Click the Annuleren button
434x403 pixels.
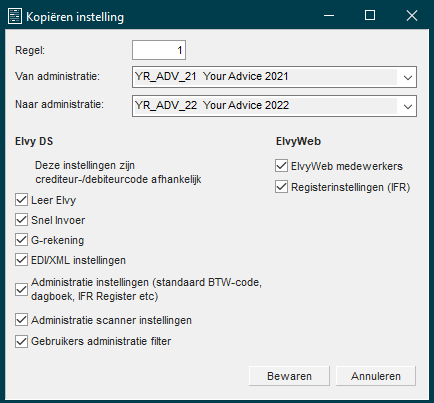[x=376, y=376]
